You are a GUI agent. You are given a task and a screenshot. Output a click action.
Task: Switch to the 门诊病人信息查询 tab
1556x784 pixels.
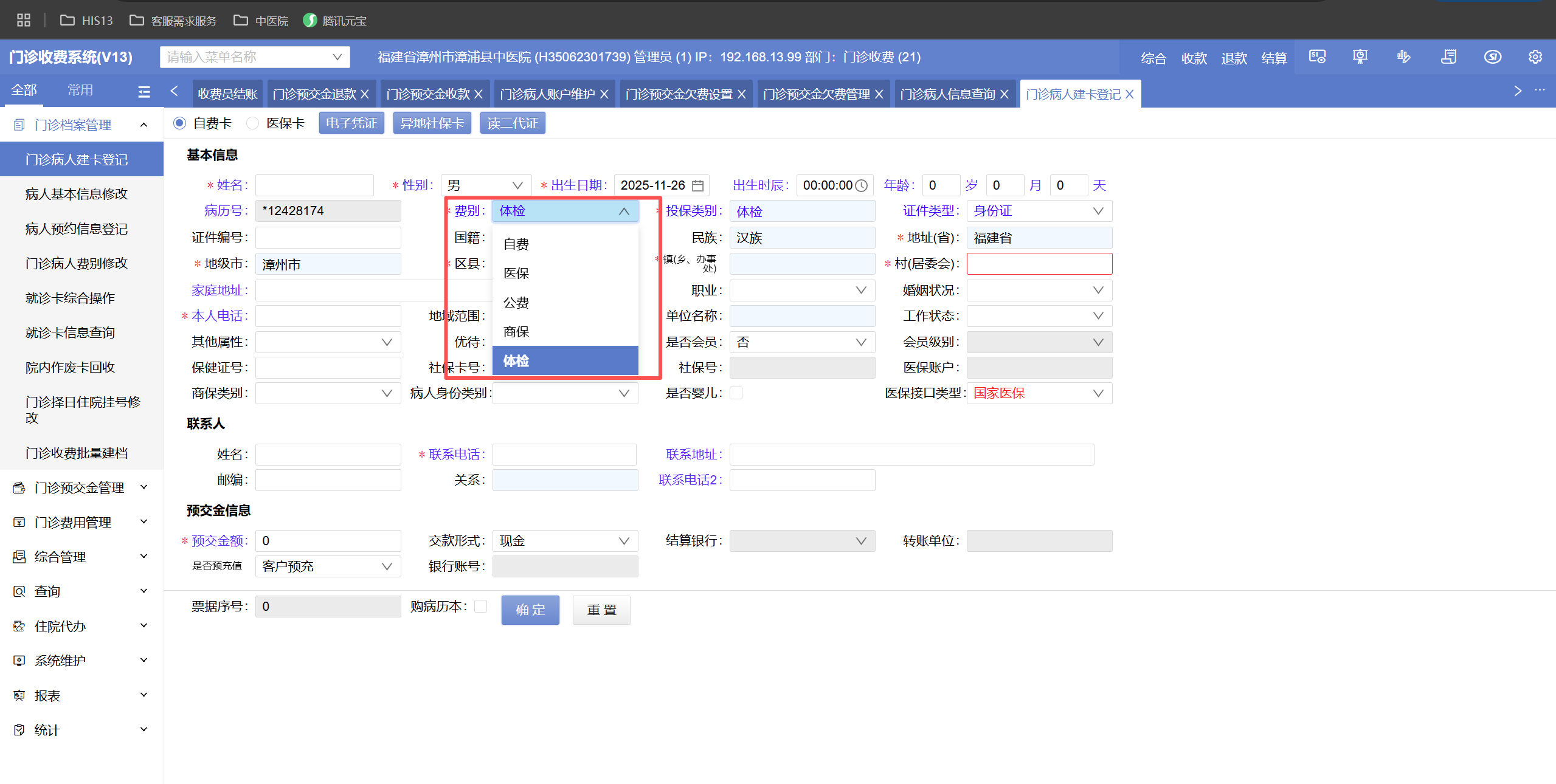[947, 94]
